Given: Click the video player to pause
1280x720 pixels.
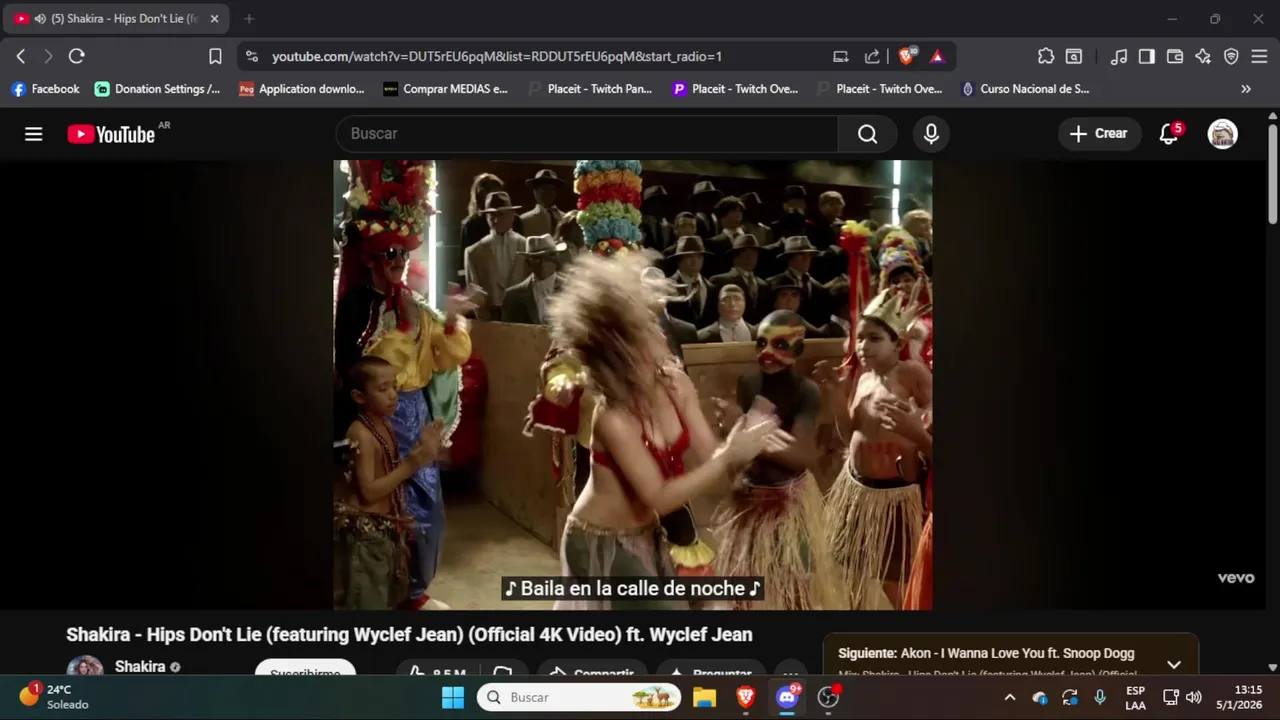Looking at the screenshot, I should (x=633, y=385).
